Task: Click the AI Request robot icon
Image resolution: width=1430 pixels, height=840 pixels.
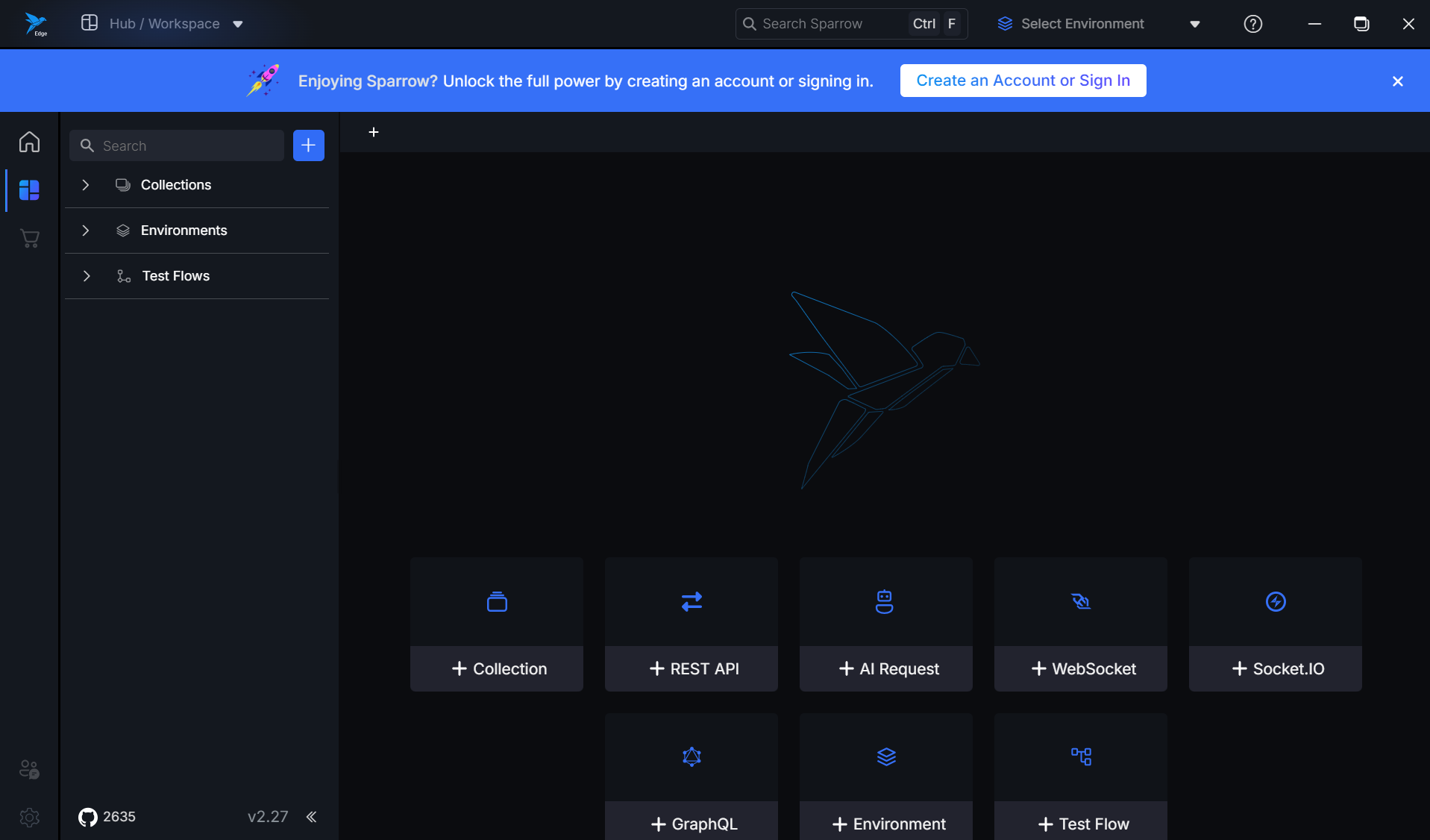Action: point(885,601)
